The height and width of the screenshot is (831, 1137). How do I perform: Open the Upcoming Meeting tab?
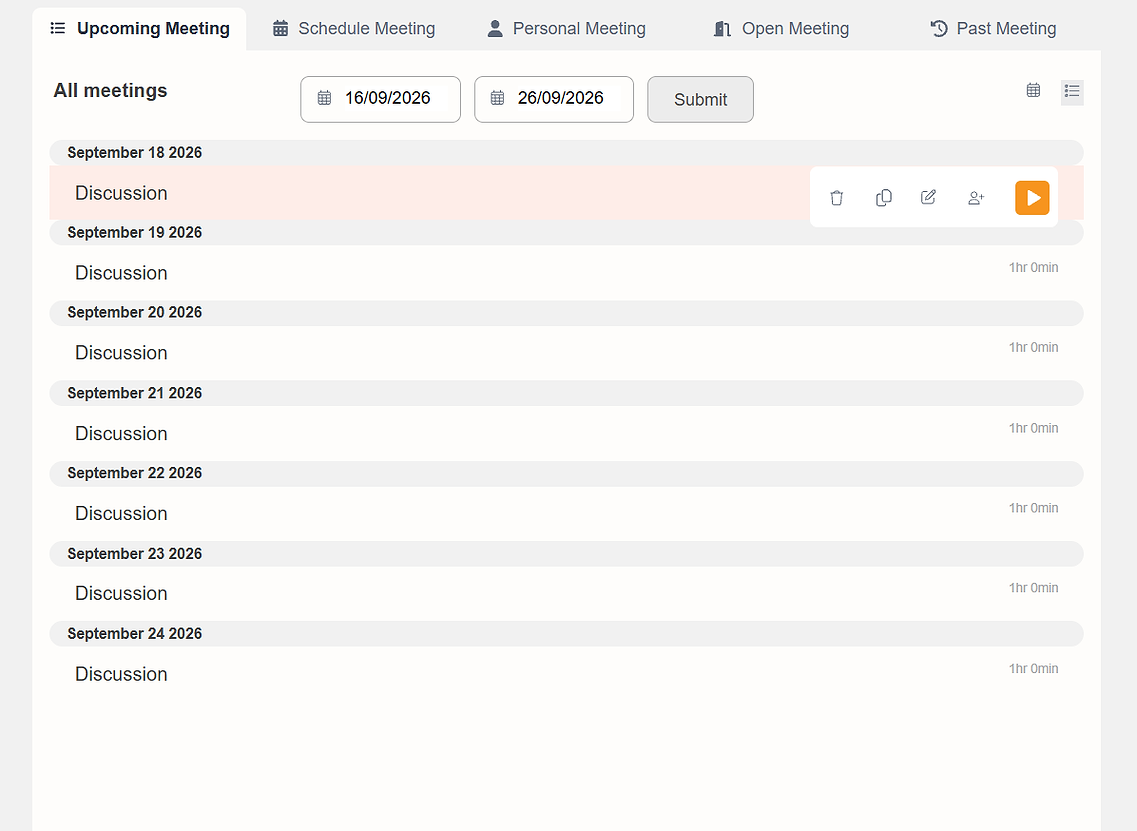click(x=139, y=29)
